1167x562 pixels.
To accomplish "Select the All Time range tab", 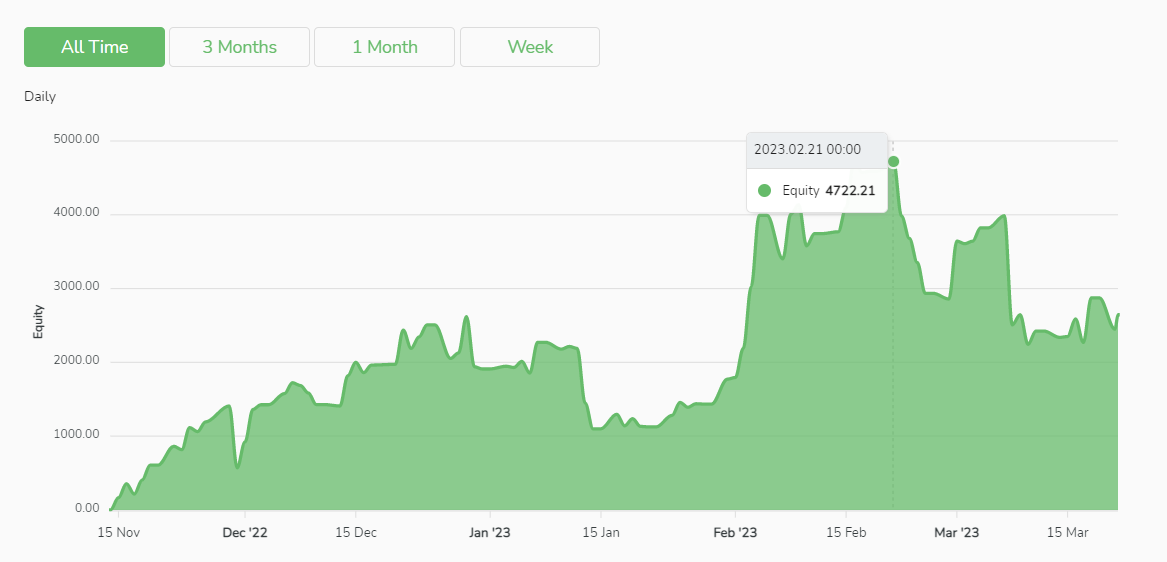I will 95,47.
